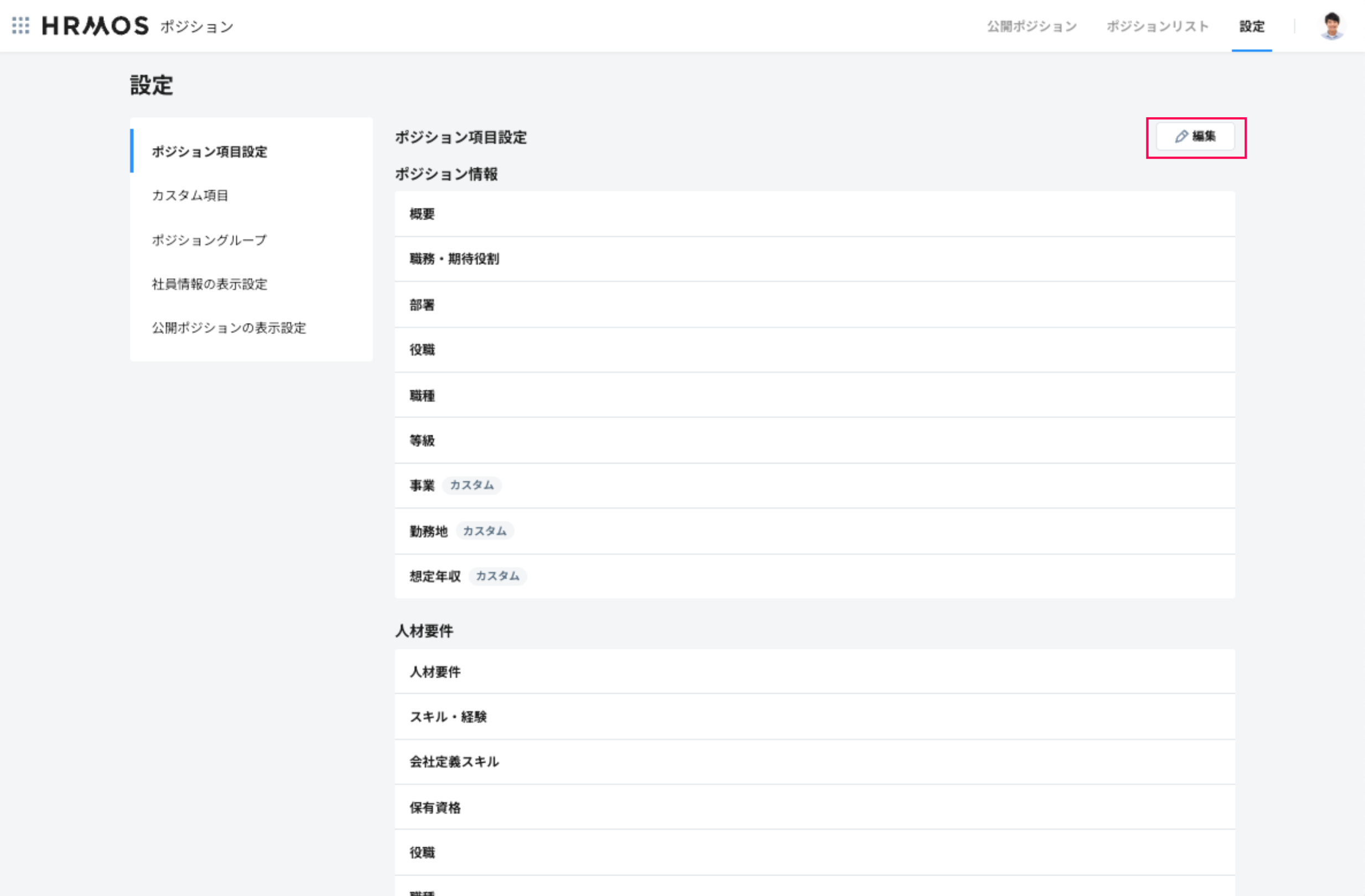Click the カスタム tag beside 勤務地

coord(485,532)
